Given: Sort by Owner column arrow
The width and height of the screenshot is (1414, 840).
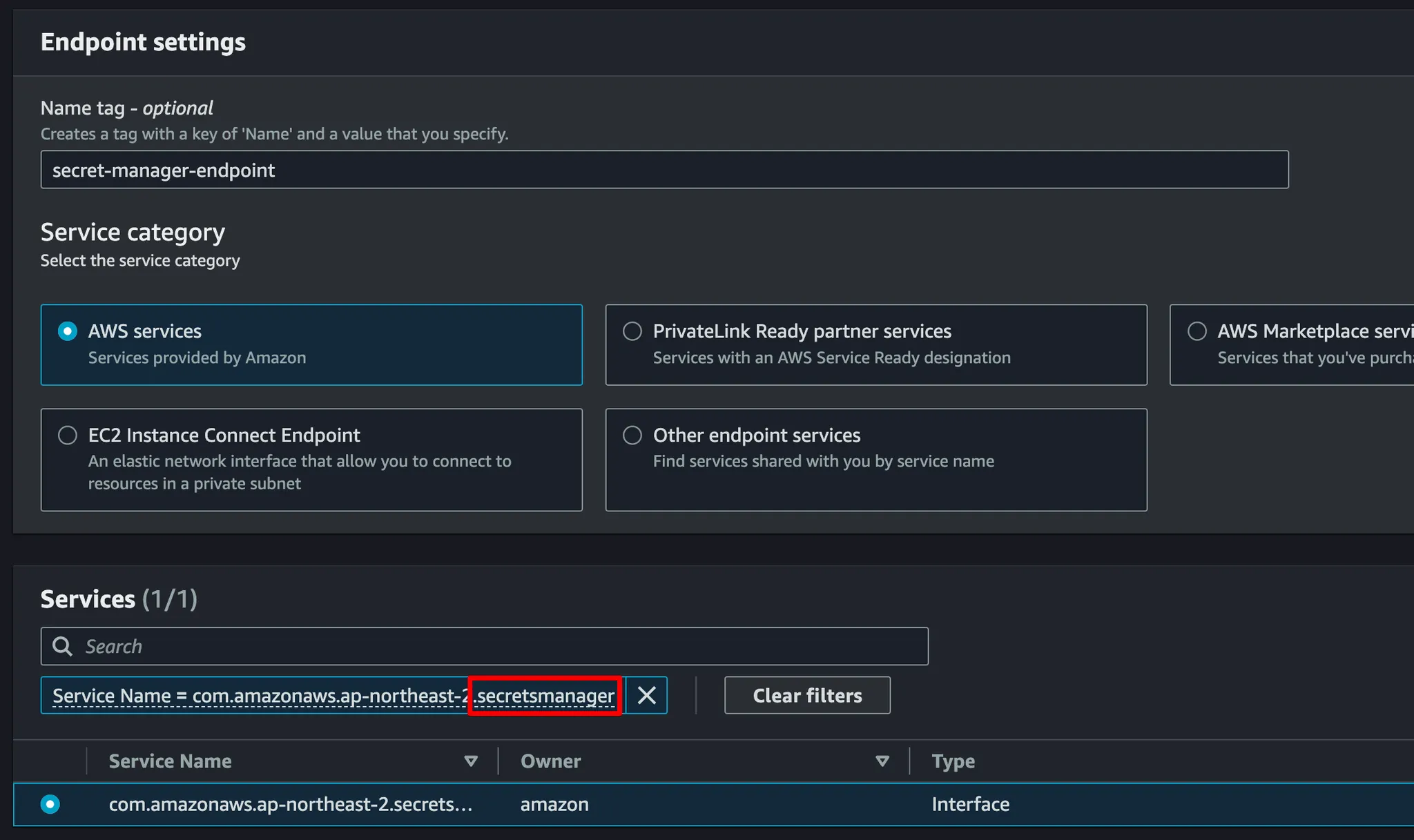Looking at the screenshot, I should (882, 761).
